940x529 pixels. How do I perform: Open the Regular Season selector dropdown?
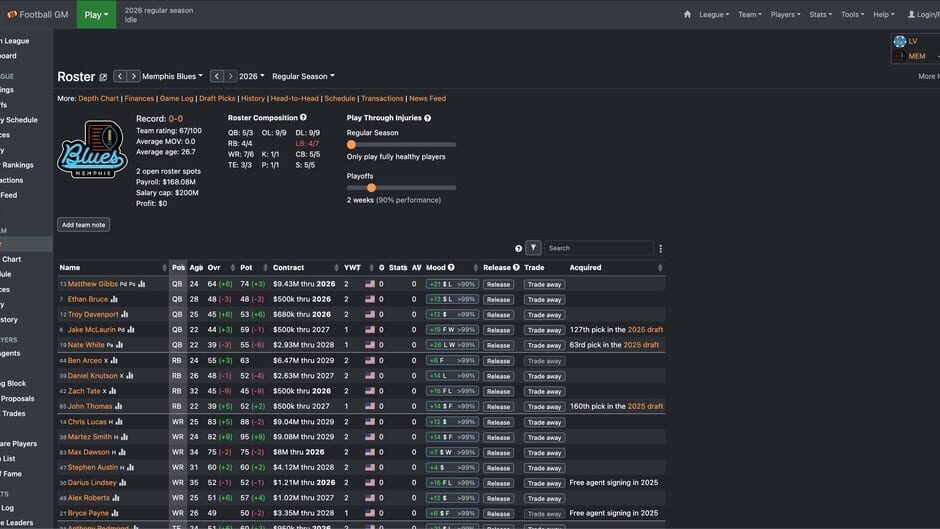click(x=303, y=76)
